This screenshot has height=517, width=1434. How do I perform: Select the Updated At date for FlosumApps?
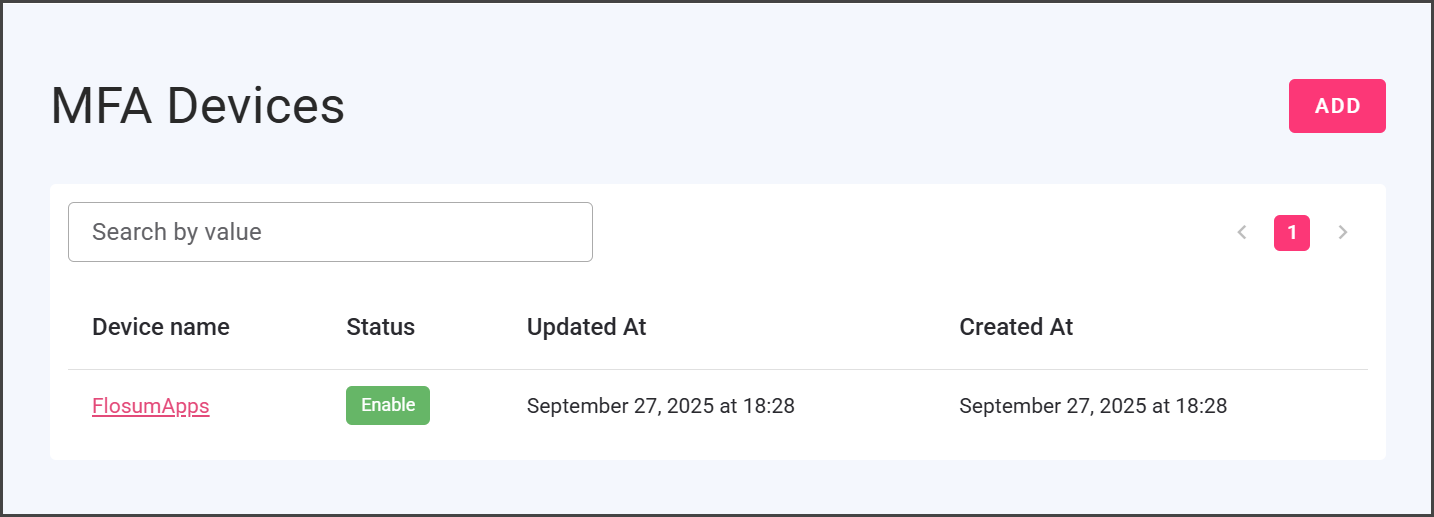pos(660,406)
